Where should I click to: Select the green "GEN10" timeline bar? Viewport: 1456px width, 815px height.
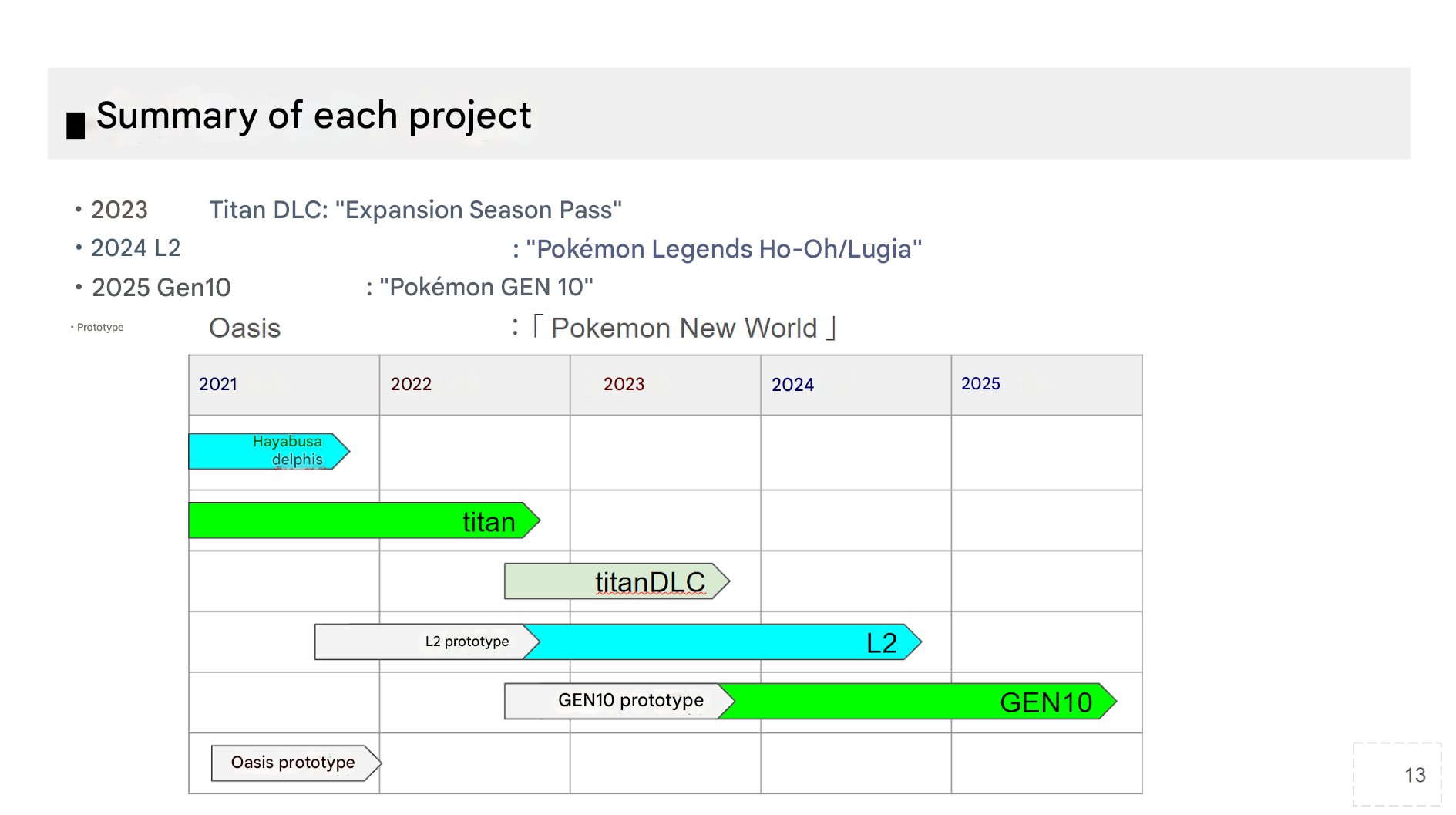919,701
